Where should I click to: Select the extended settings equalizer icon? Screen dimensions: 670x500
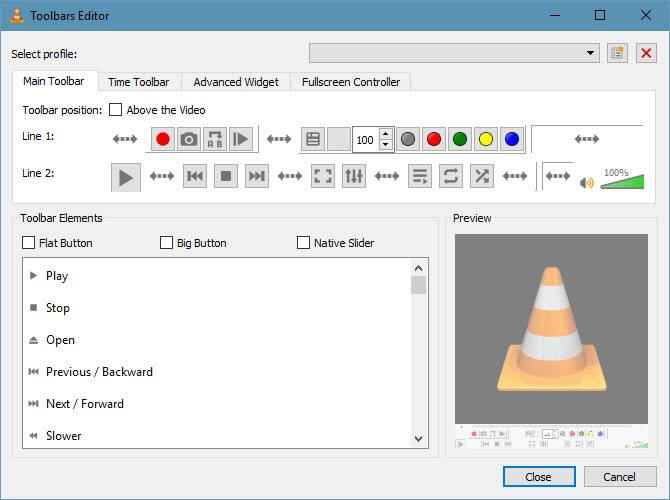point(354,176)
